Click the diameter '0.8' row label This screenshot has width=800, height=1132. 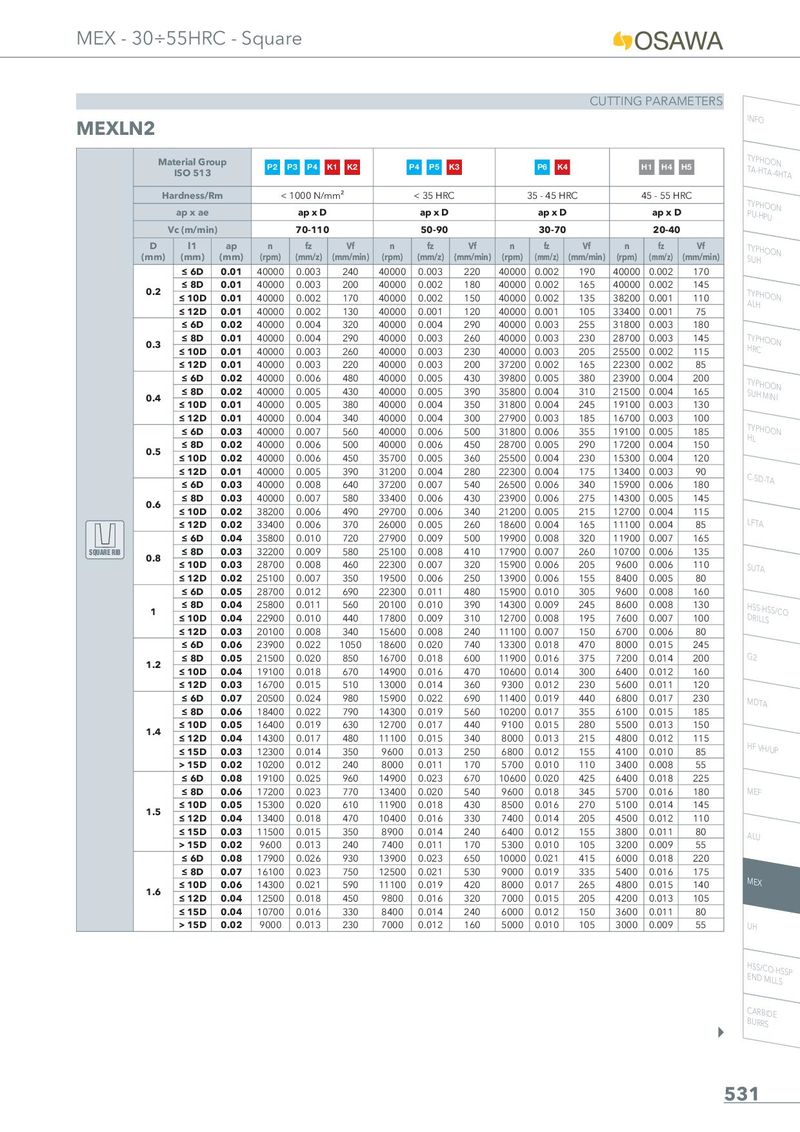point(153,558)
